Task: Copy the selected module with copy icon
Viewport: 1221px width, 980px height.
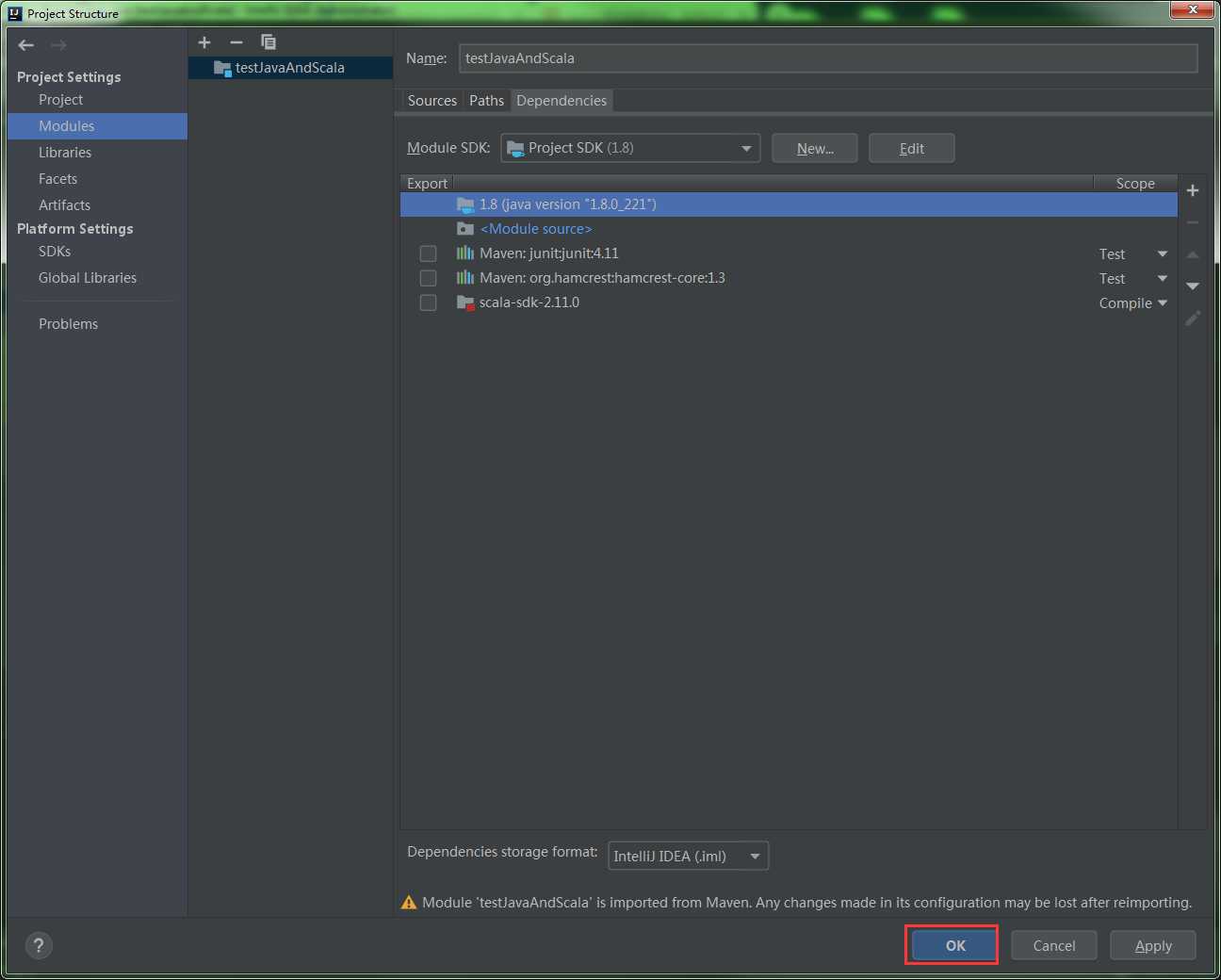Action: click(x=269, y=42)
